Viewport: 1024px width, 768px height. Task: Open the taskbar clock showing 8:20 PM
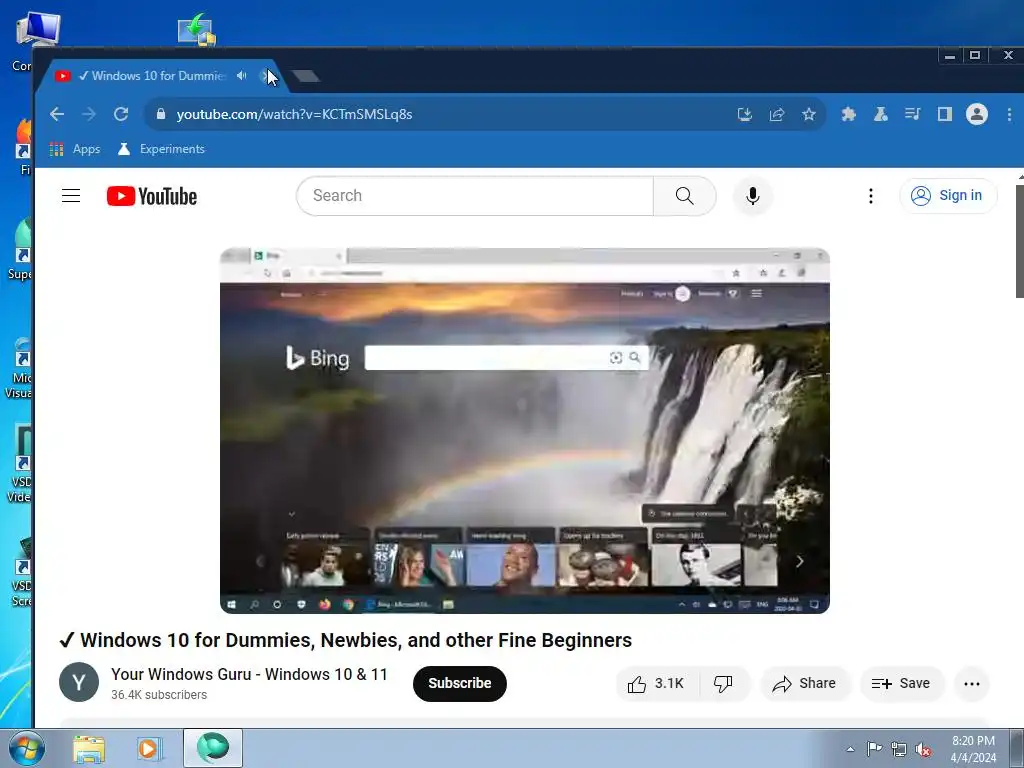click(973, 749)
